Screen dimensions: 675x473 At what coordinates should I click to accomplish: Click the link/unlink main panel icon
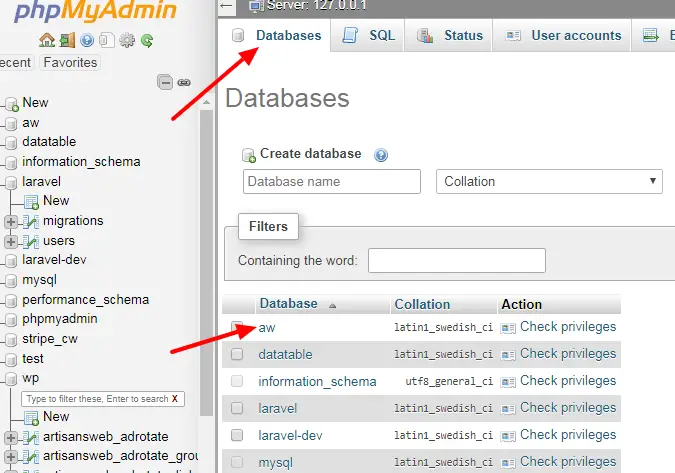point(183,82)
